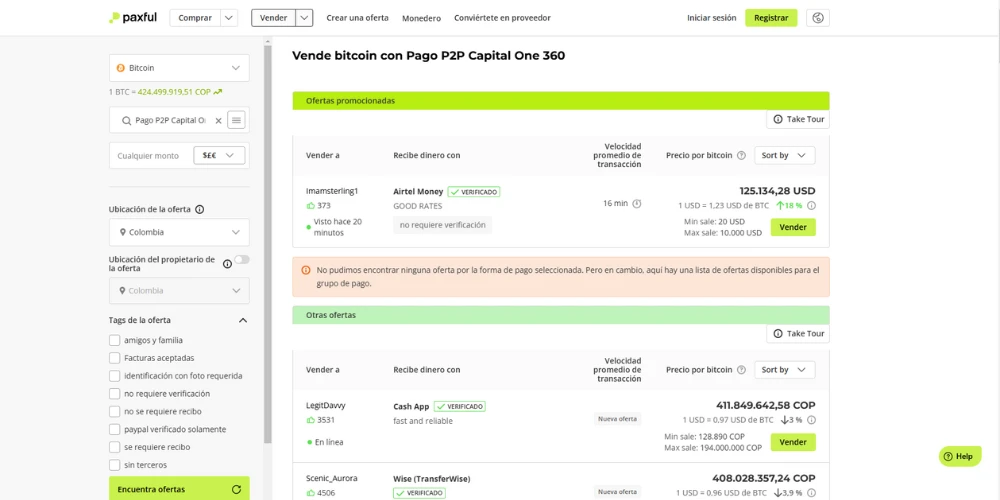Click Iniciar sesión

(712, 18)
